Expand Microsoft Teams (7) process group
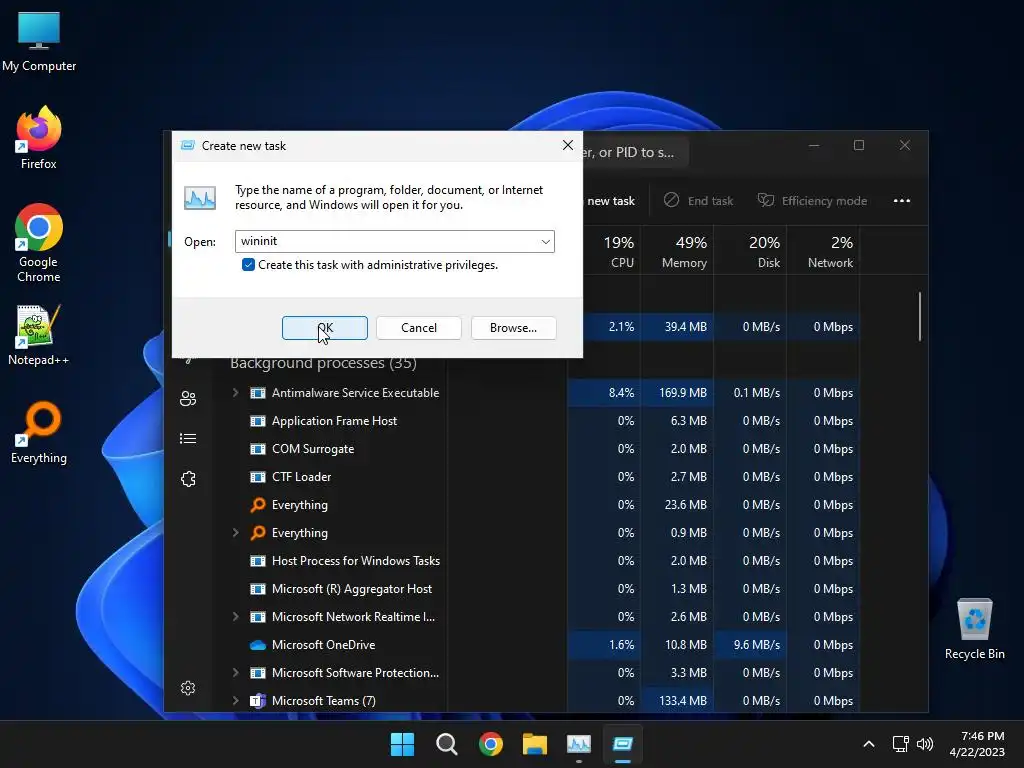Screen dimensions: 1024x768 point(236,701)
